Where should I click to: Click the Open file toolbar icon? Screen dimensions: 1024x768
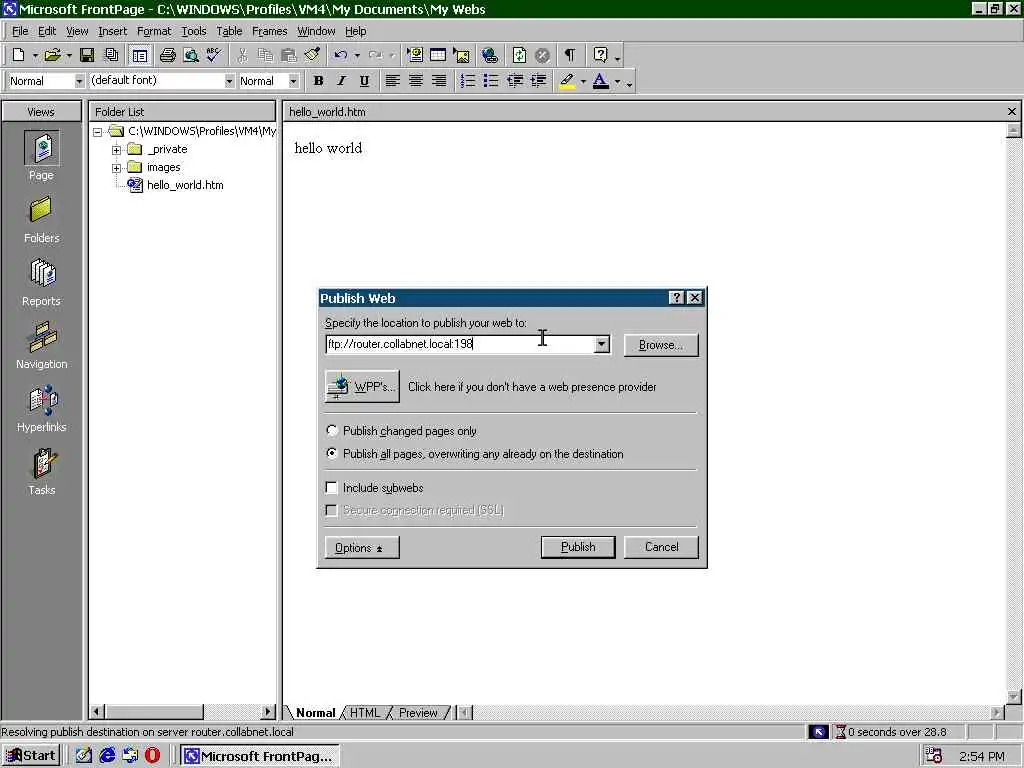(x=52, y=56)
